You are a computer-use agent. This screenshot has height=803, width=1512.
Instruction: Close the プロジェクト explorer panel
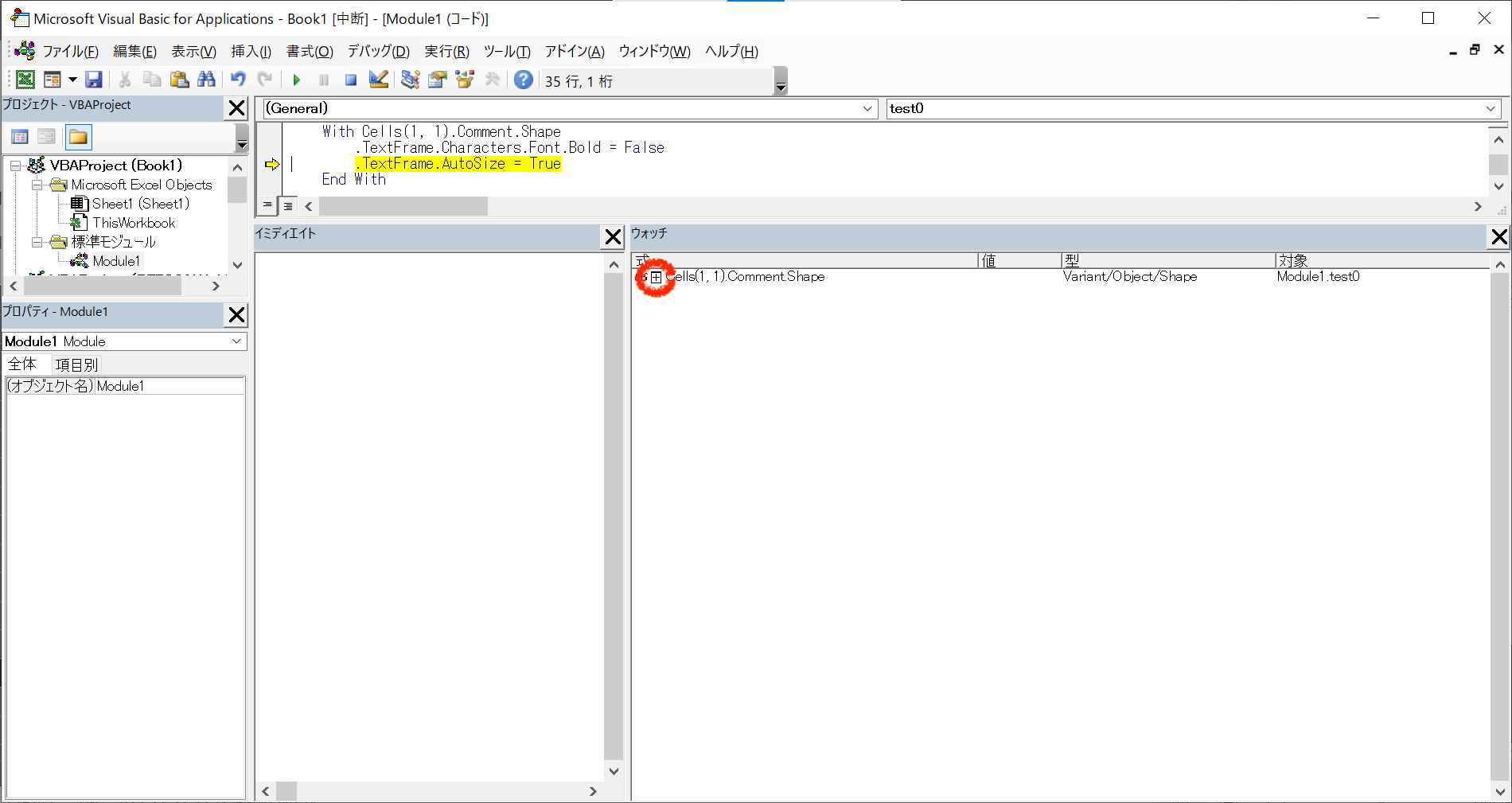236,108
